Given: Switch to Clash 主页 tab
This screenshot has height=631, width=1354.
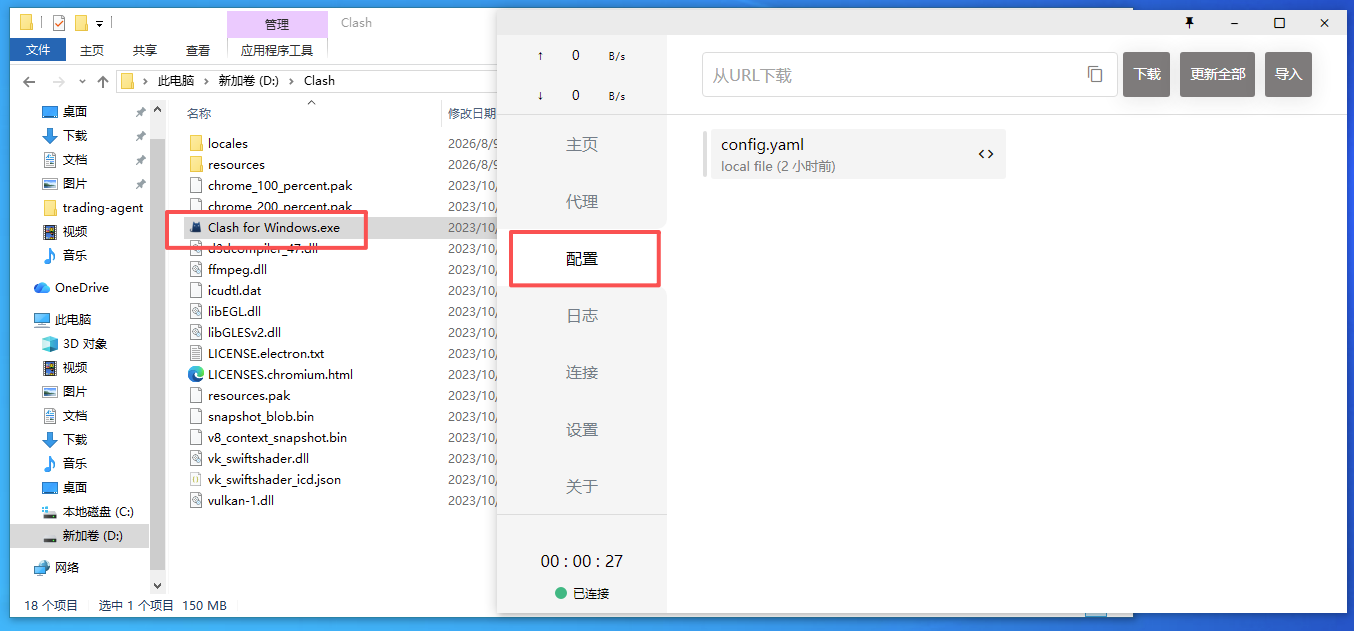Looking at the screenshot, I should pyautogui.click(x=582, y=145).
